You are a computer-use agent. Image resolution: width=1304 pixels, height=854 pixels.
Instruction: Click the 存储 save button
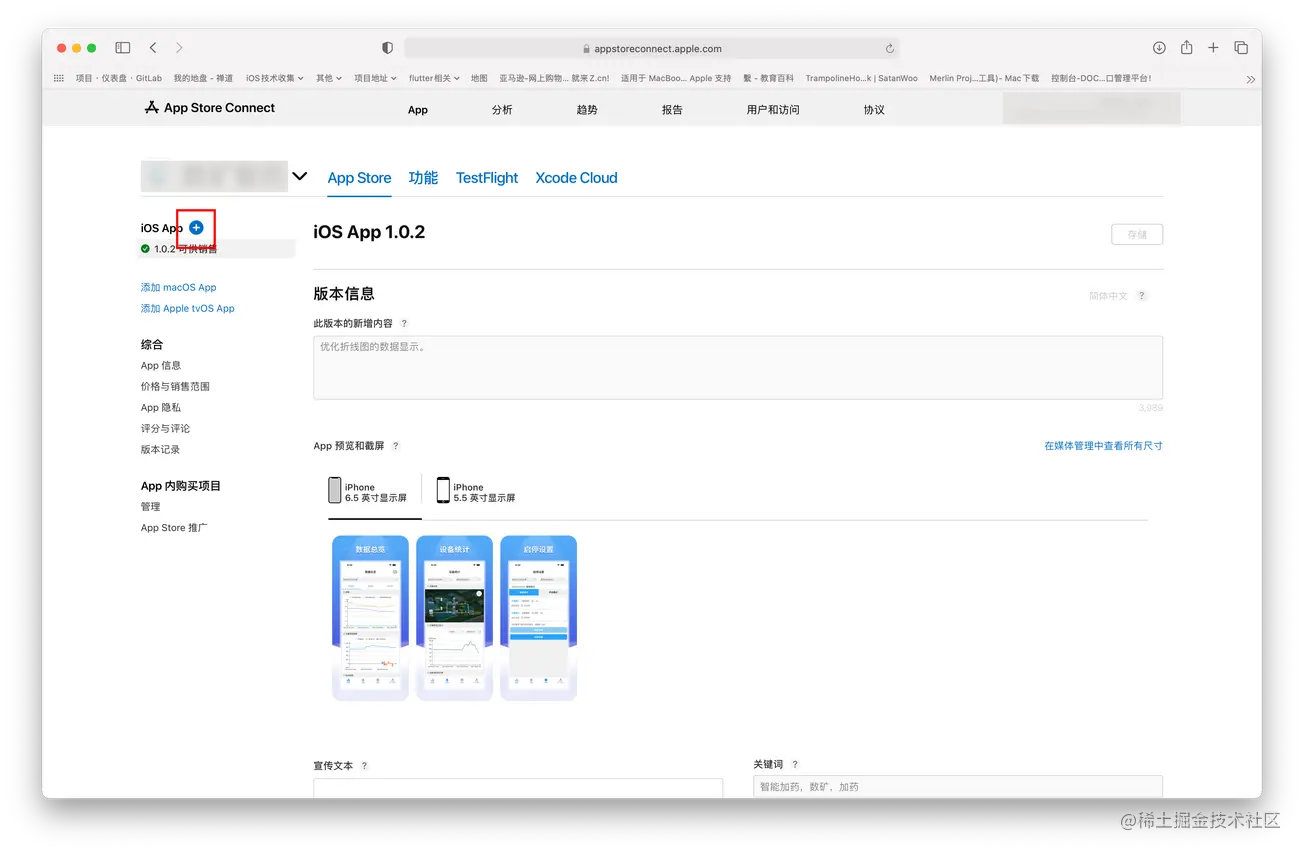click(x=1136, y=233)
